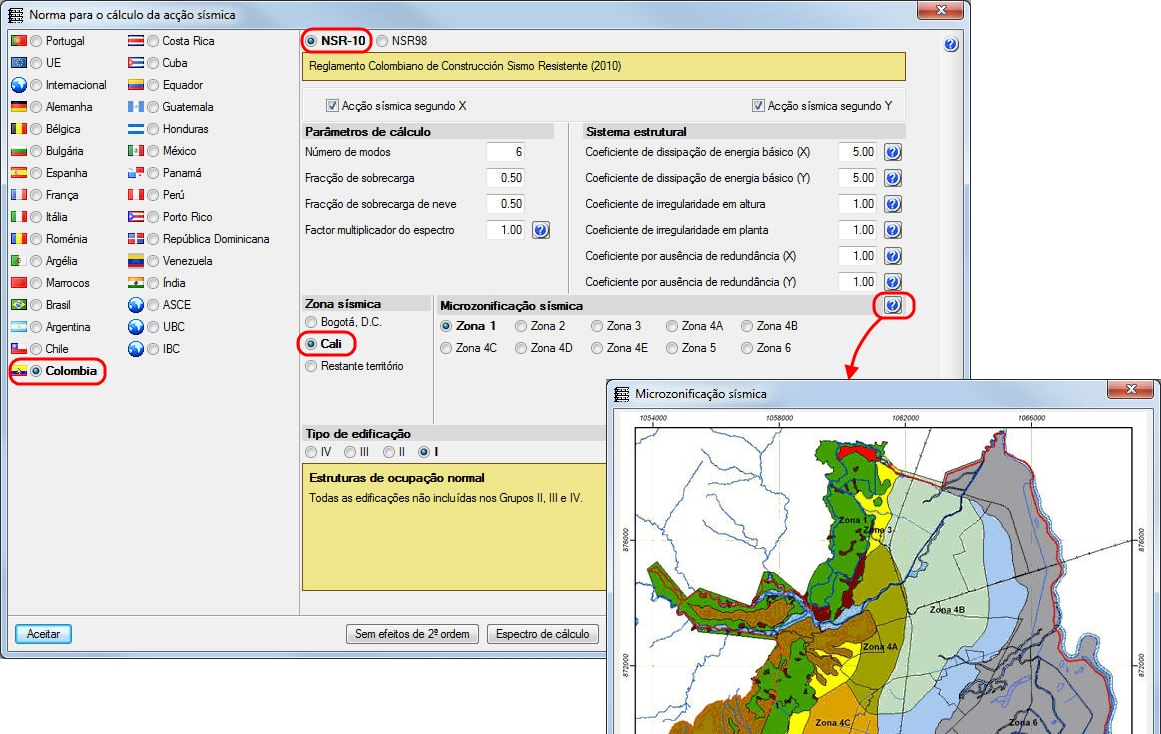Image resolution: width=1161 pixels, height=734 pixels.
Task: Open help for dissipação de energia básico (Y)
Action: tap(893, 179)
